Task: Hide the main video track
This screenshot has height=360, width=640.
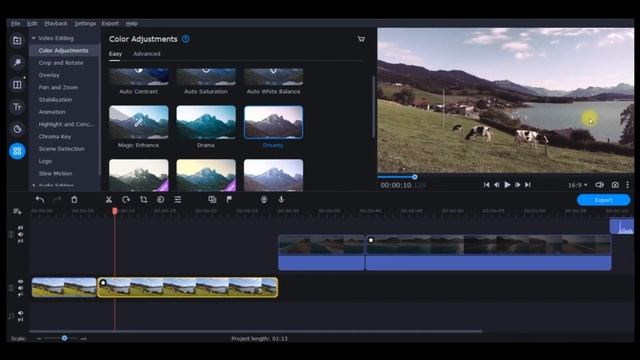Action: tap(20, 282)
